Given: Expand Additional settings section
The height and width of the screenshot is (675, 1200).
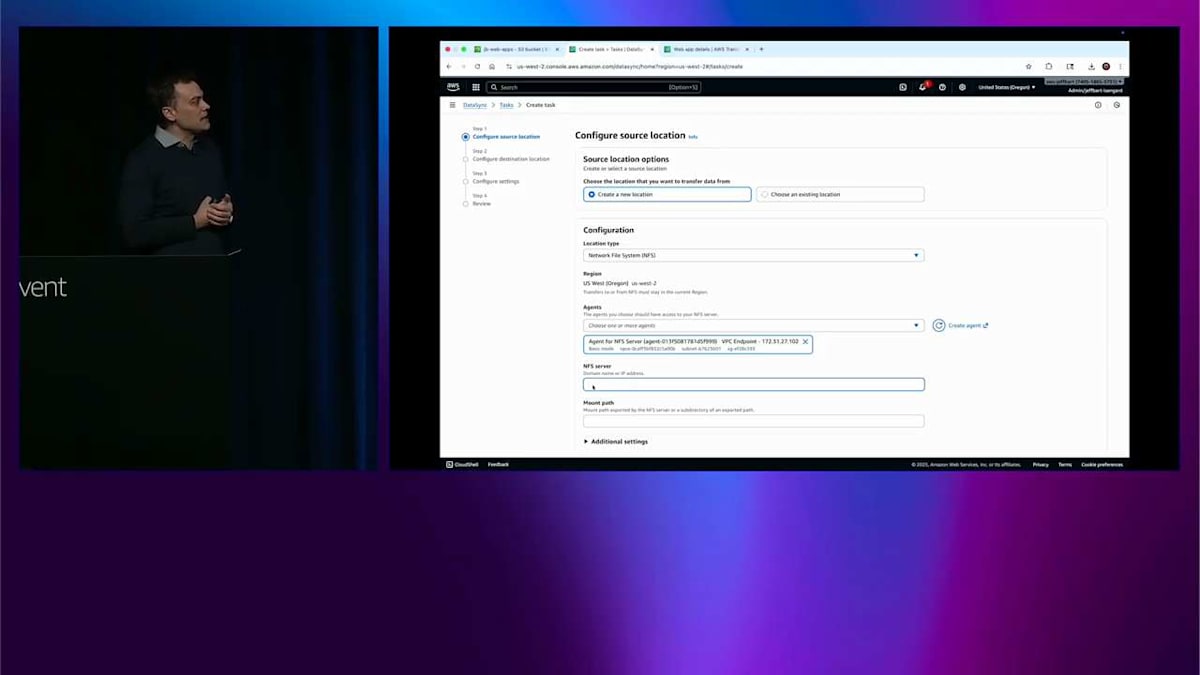Looking at the screenshot, I should click(x=616, y=442).
